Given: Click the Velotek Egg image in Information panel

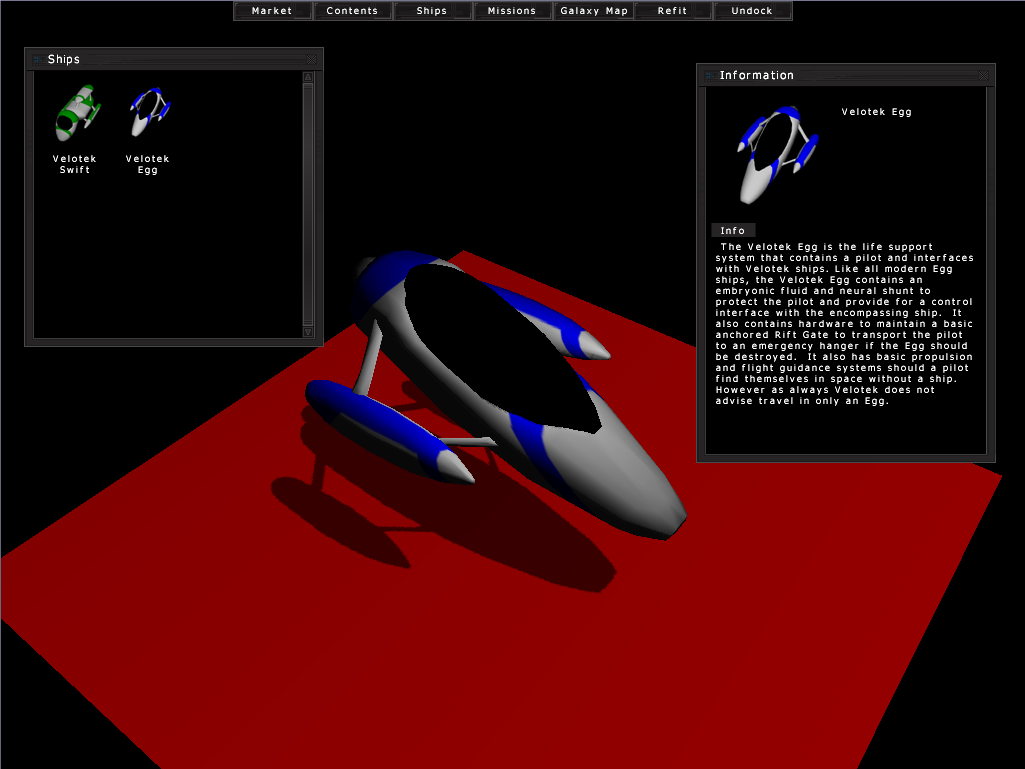Looking at the screenshot, I should point(777,154).
